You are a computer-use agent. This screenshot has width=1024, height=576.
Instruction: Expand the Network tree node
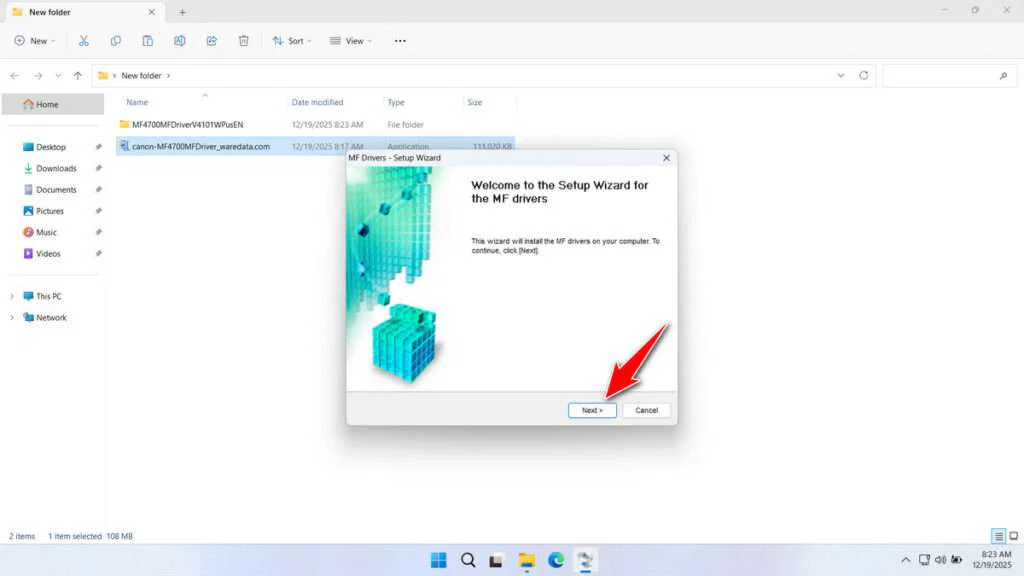pyautogui.click(x=12, y=318)
